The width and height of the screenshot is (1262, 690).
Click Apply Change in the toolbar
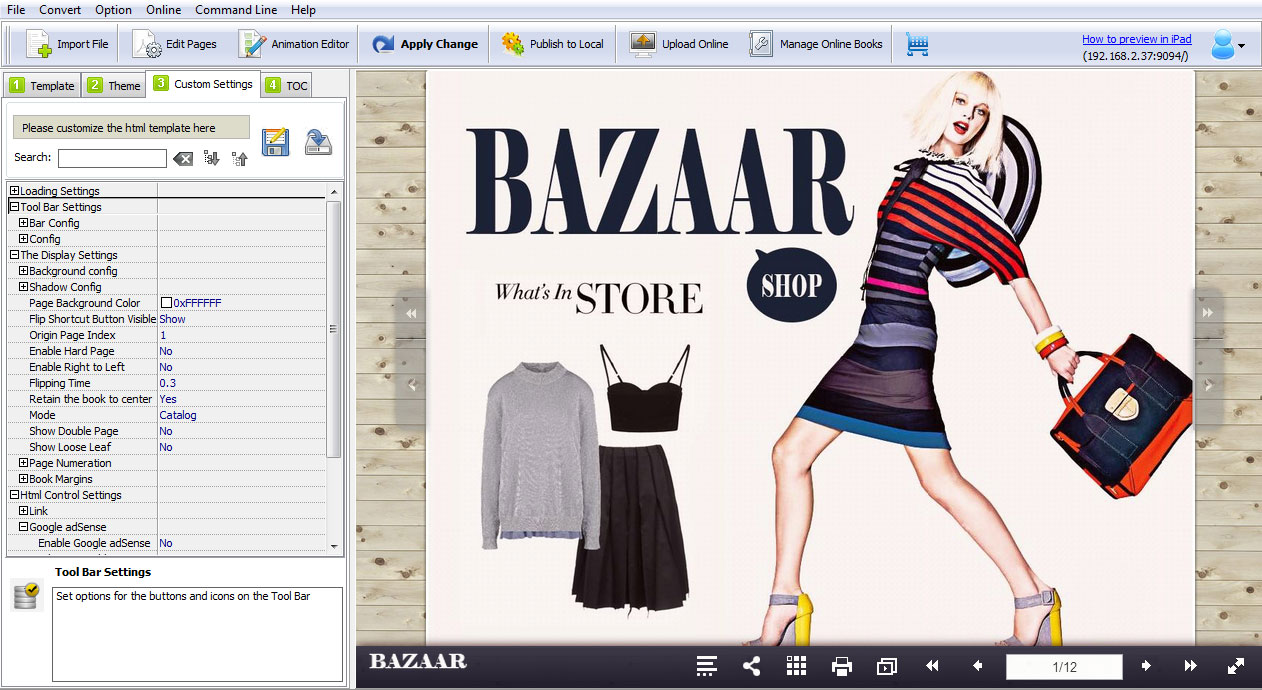tap(425, 44)
